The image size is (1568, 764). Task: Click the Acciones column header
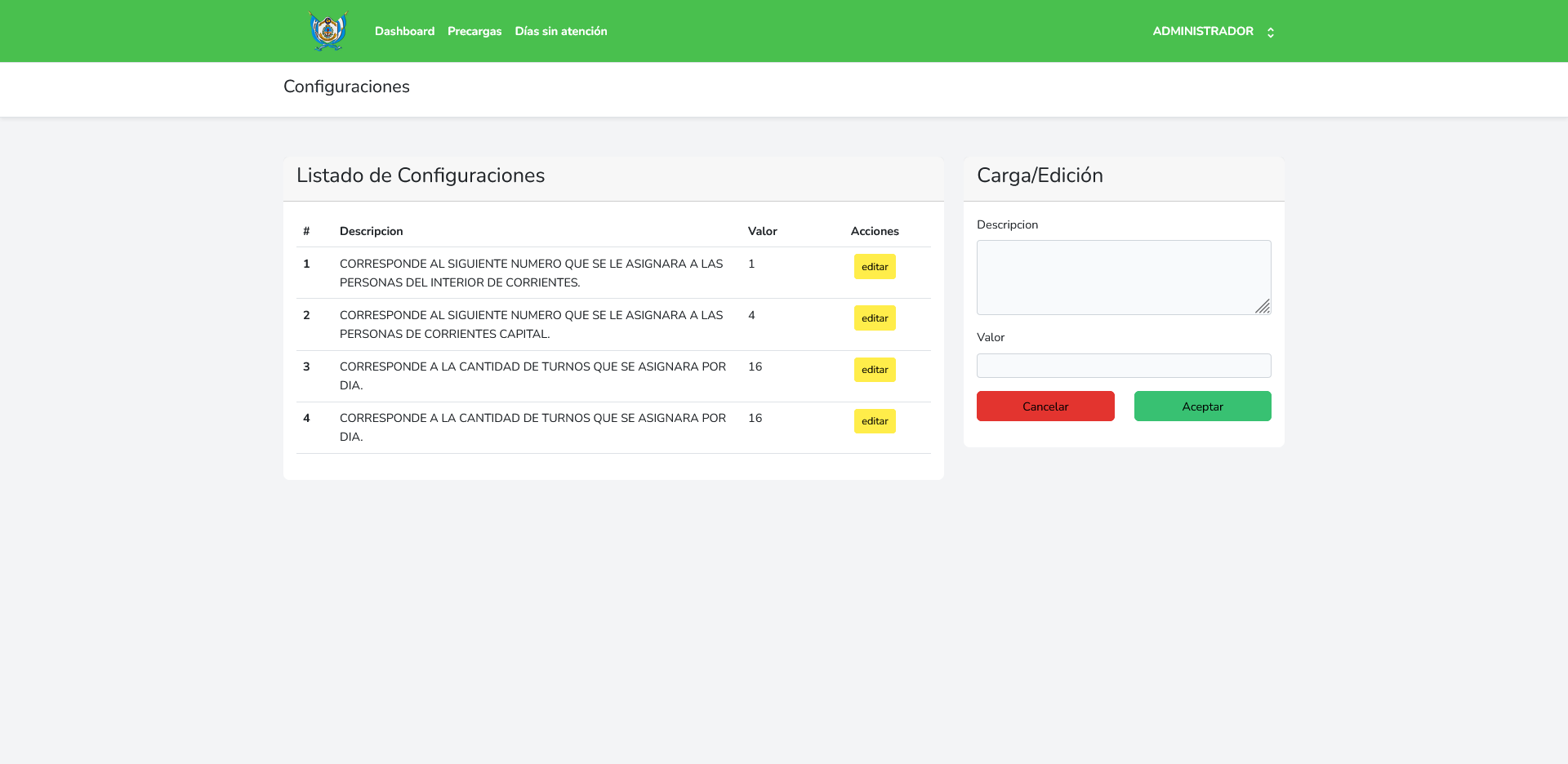coord(875,231)
